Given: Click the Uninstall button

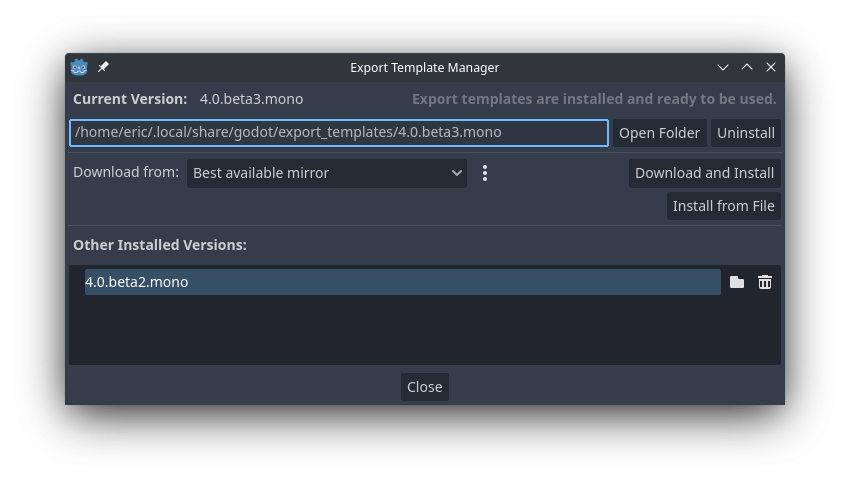Looking at the screenshot, I should click(746, 133).
